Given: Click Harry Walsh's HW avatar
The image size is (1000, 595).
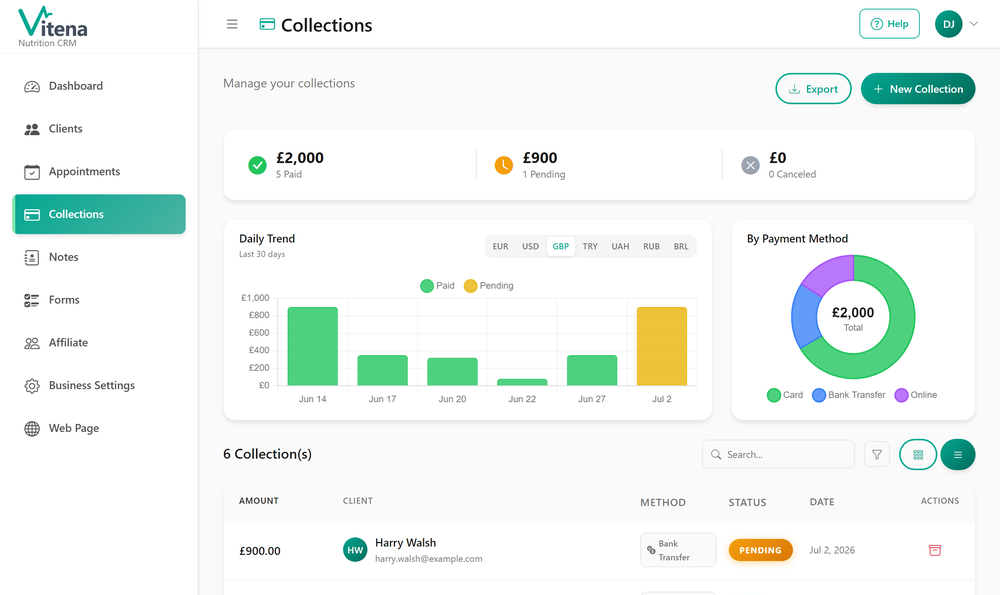Looking at the screenshot, I should [355, 550].
